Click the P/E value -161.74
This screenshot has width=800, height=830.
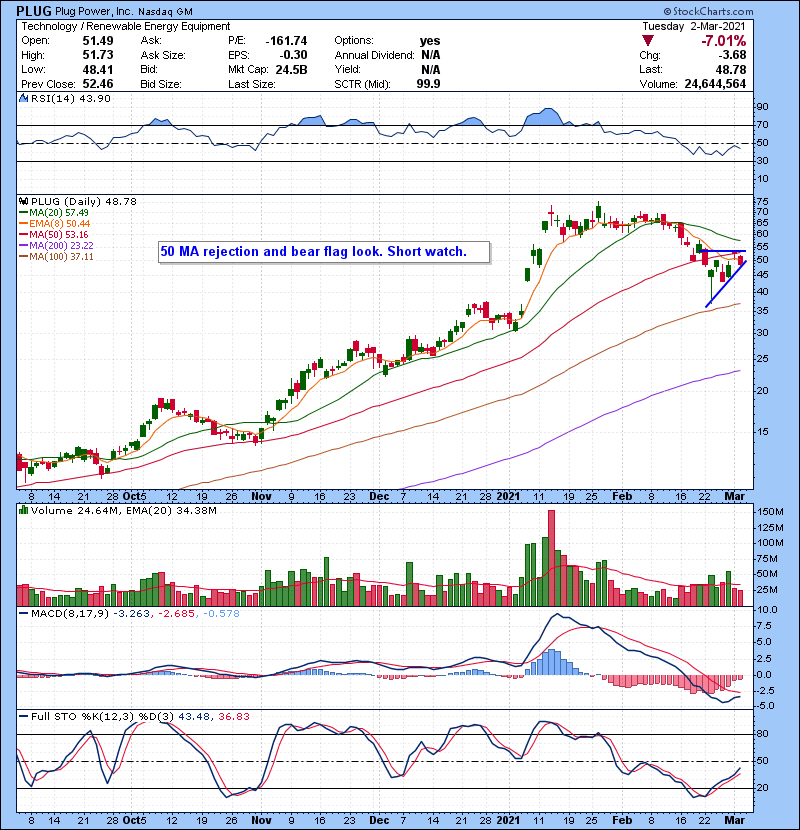286,41
